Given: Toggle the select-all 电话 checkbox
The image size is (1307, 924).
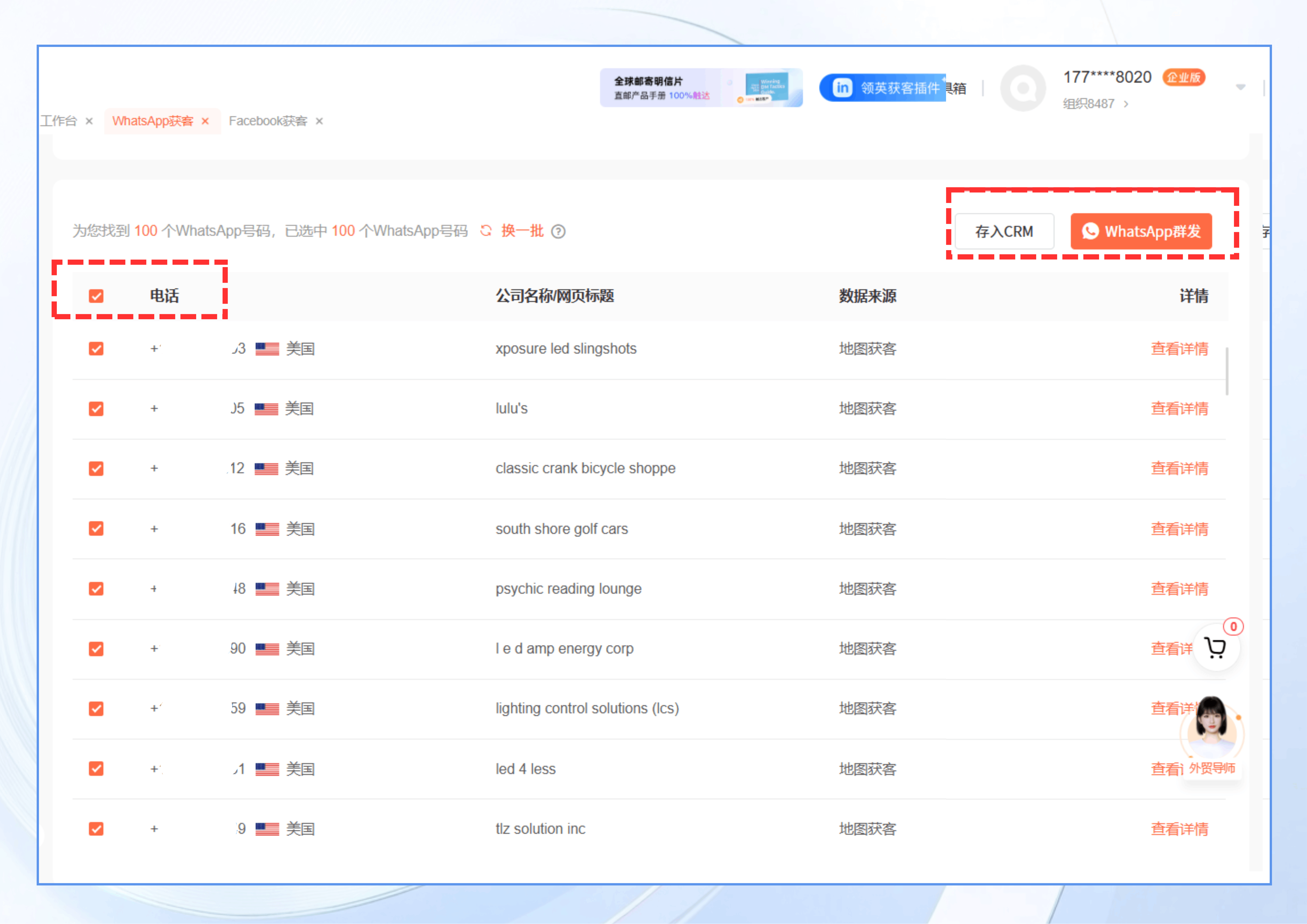Looking at the screenshot, I should (96, 296).
